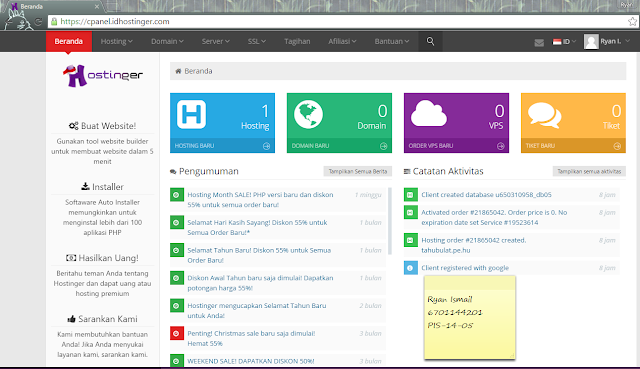The image size is (640, 369).
Task: Click 'Hosting order #21865042 created' entry
Action: click(x=473, y=245)
